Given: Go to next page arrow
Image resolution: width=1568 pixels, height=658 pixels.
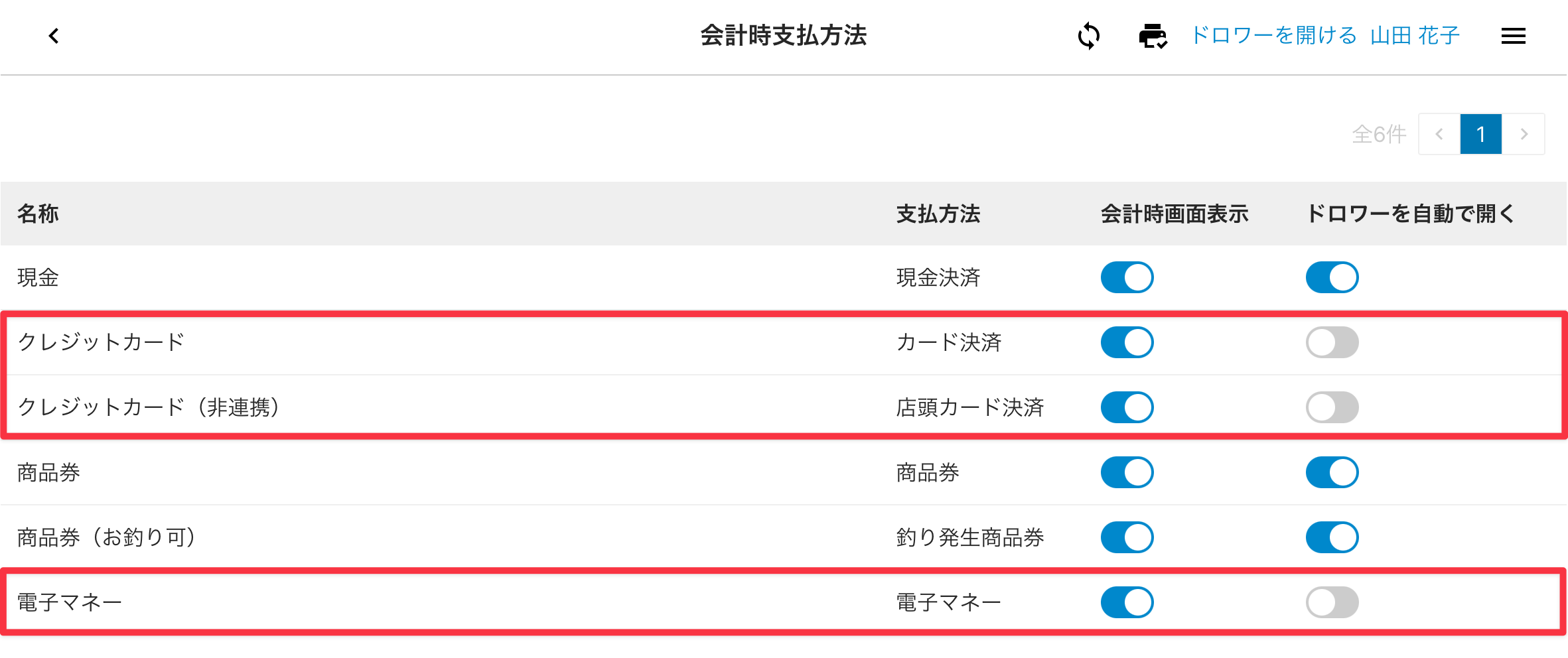Looking at the screenshot, I should (x=1524, y=134).
